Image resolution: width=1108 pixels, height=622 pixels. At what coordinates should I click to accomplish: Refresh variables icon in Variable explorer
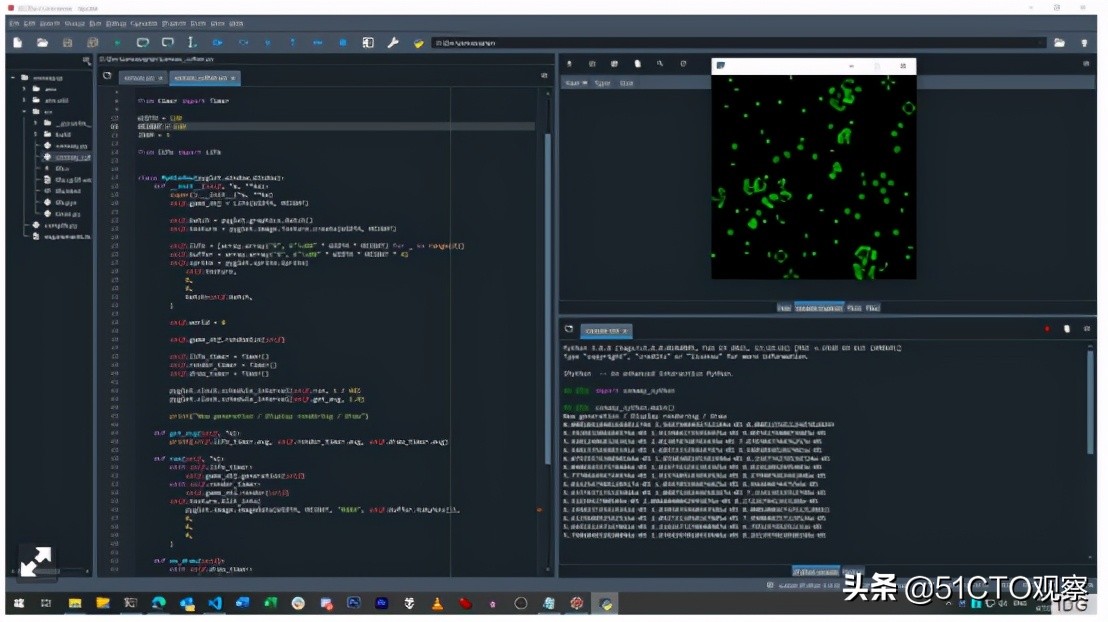[683, 64]
